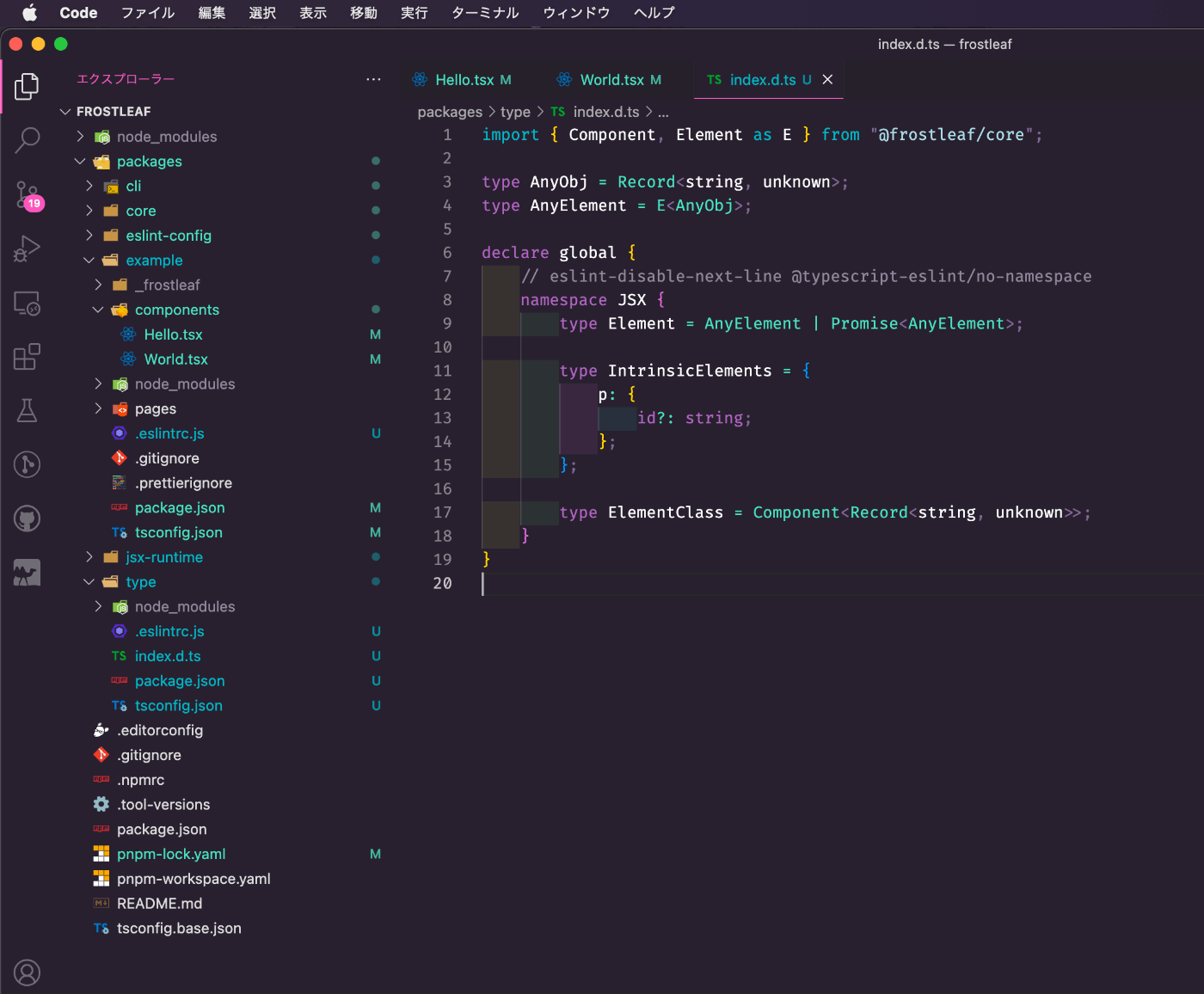Image resolution: width=1204 pixels, height=994 pixels.
Task: Open the Search view icon
Action: click(x=27, y=140)
